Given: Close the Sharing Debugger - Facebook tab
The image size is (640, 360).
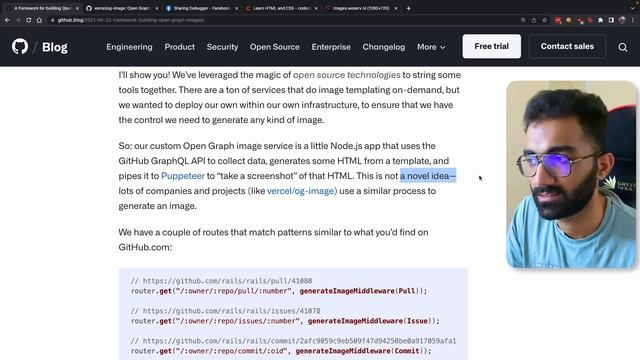Looking at the screenshot, I should point(236,8).
